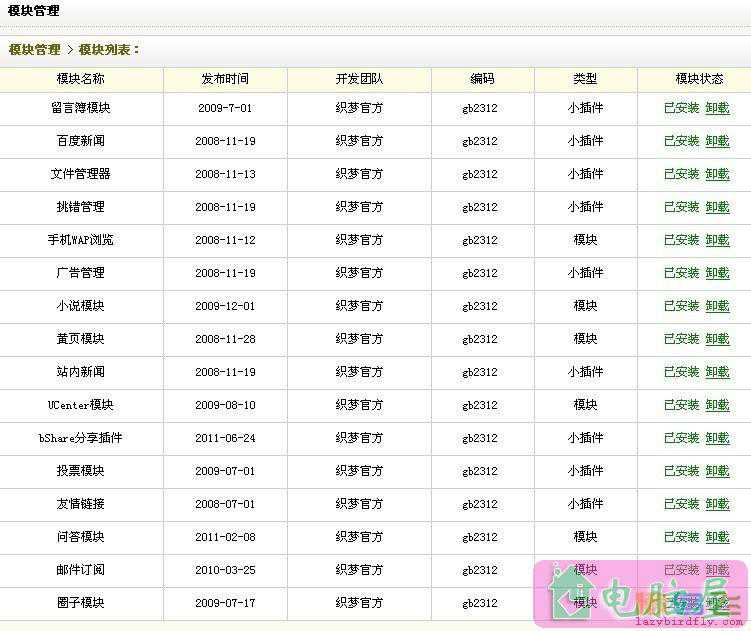Select the 站内新闻 name cell
The image size is (751, 631).
[x=80, y=372]
